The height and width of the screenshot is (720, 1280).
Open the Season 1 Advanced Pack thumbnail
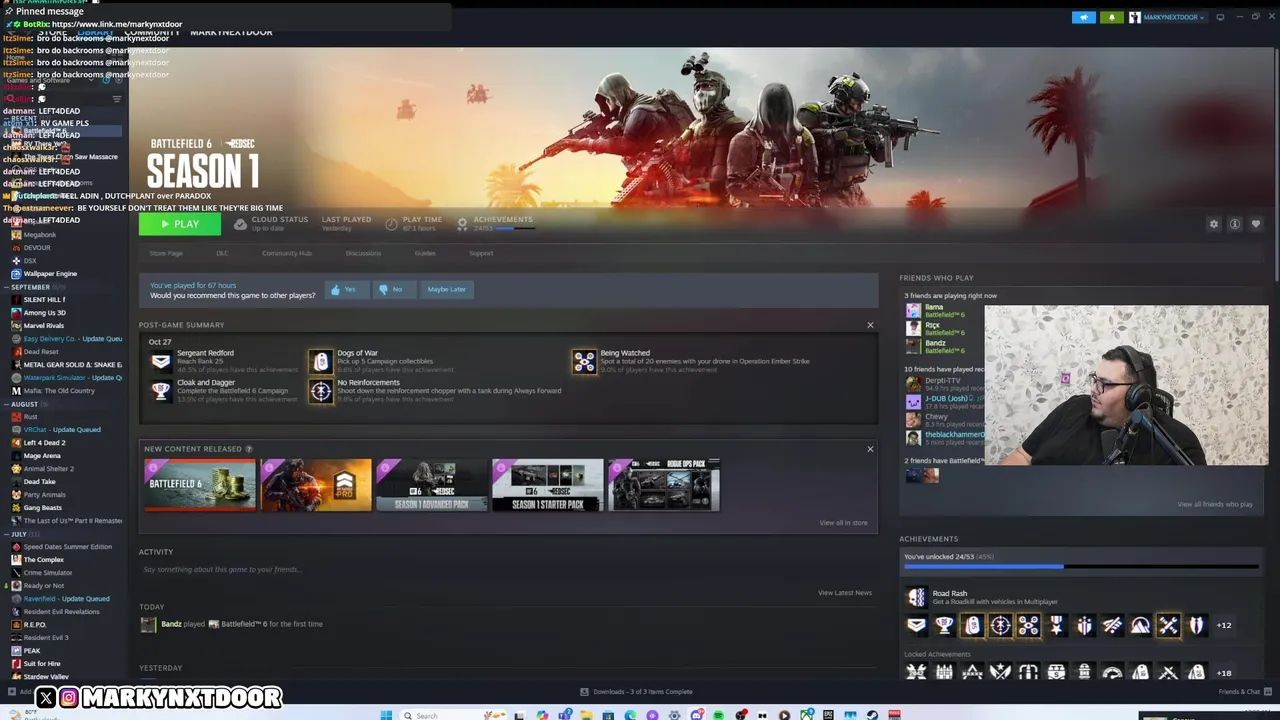(x=431, y=485)
